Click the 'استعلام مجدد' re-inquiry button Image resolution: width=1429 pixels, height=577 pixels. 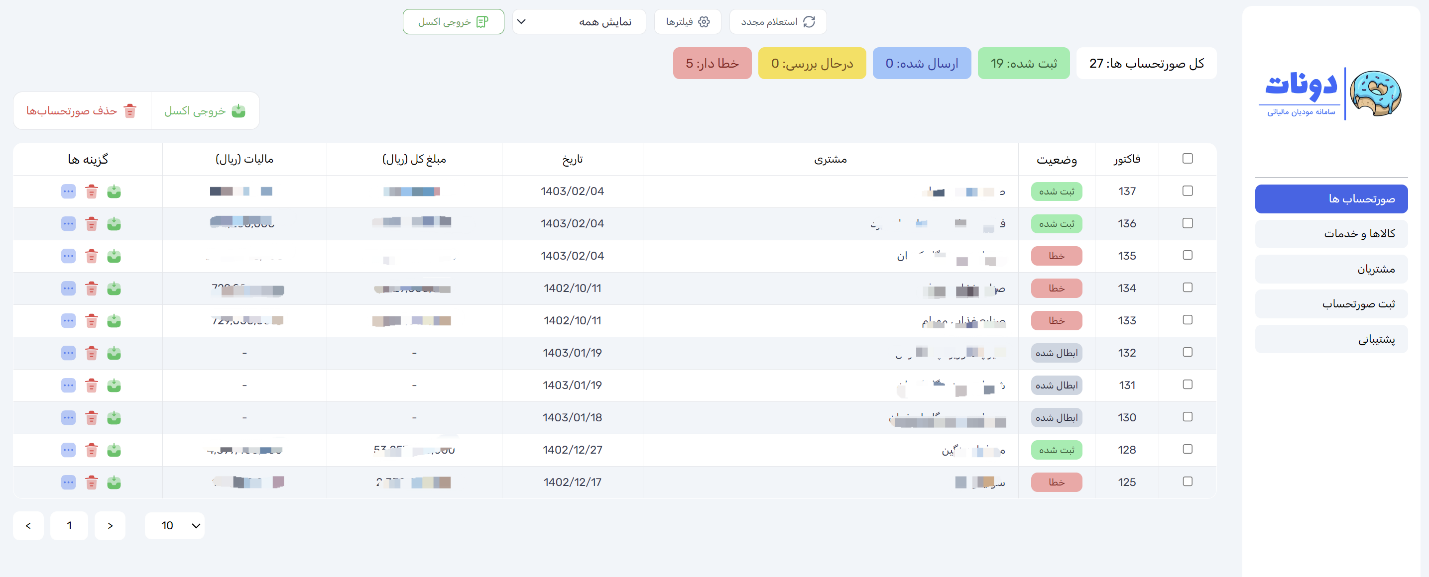[x=778, y=22]
